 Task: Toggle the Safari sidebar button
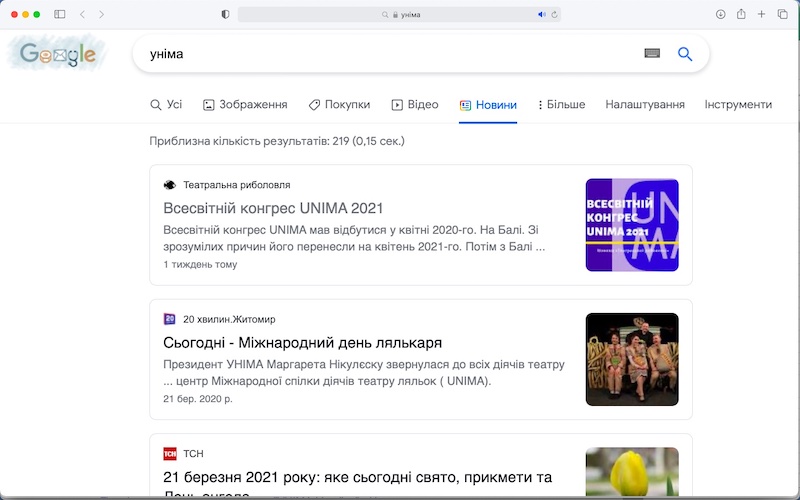(60, 14)
